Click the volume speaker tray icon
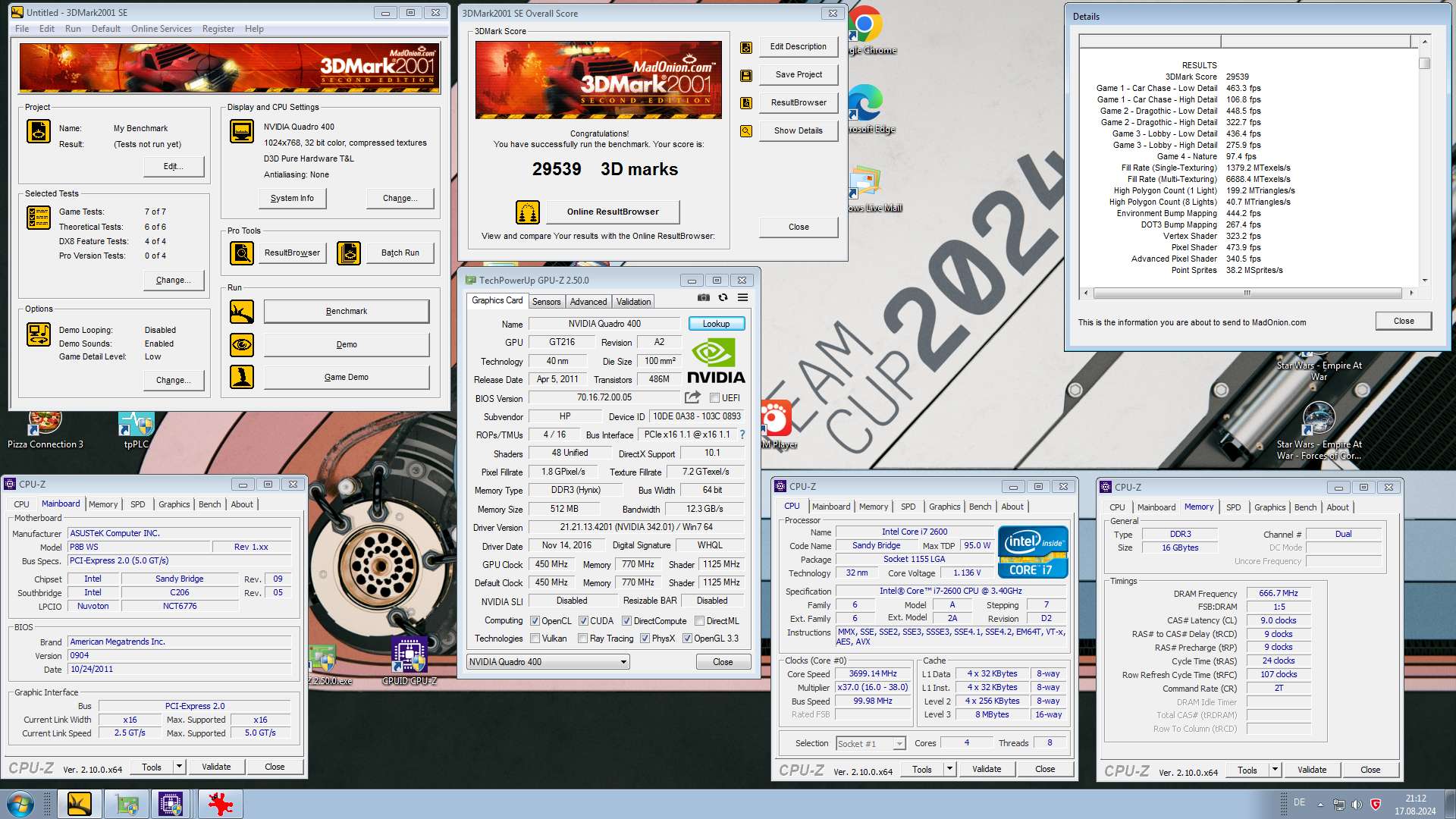This screenshot has height=819, width=1456. coord(1357,804)
